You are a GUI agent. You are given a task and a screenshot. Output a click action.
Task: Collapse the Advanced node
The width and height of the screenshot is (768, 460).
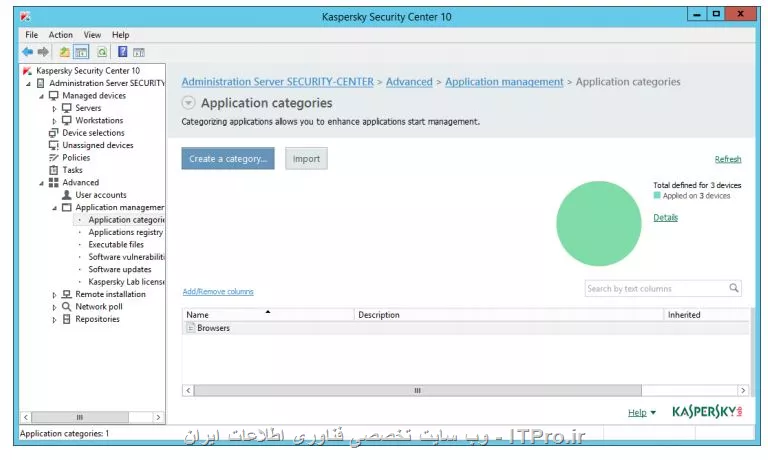42,183
